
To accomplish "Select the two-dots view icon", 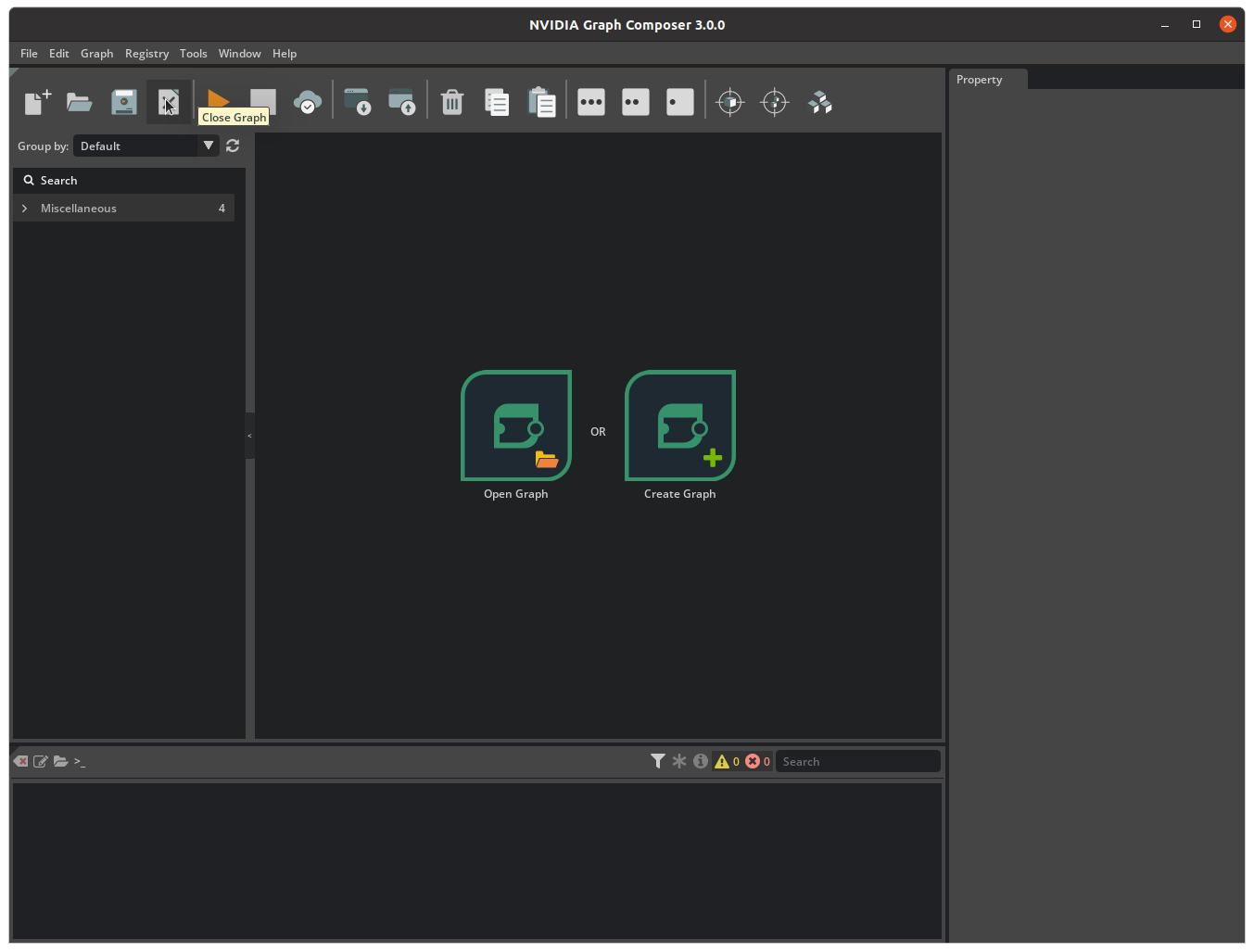I will (636, 102).
